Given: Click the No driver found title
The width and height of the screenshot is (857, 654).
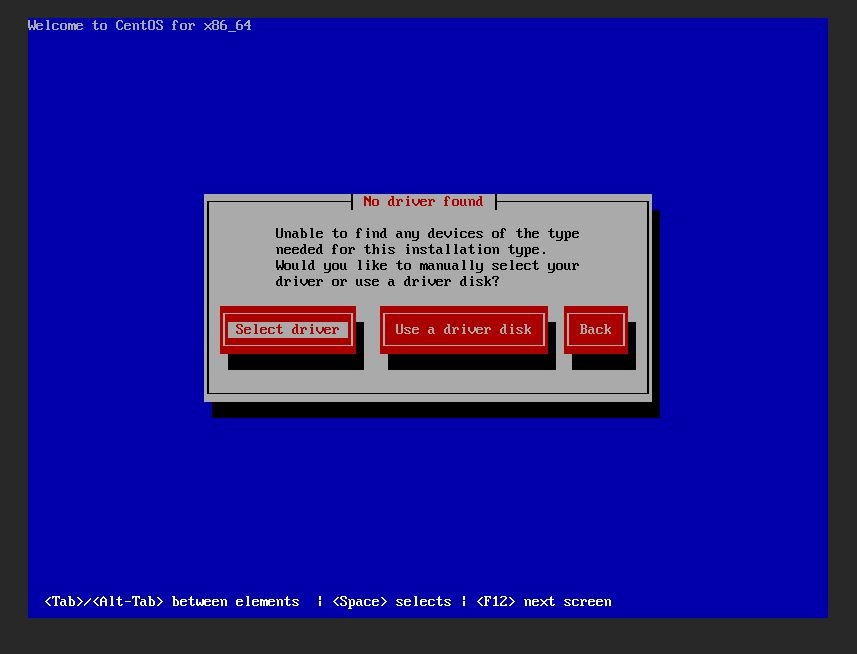Looking at the screenshot, I should (x=423, y=202).
